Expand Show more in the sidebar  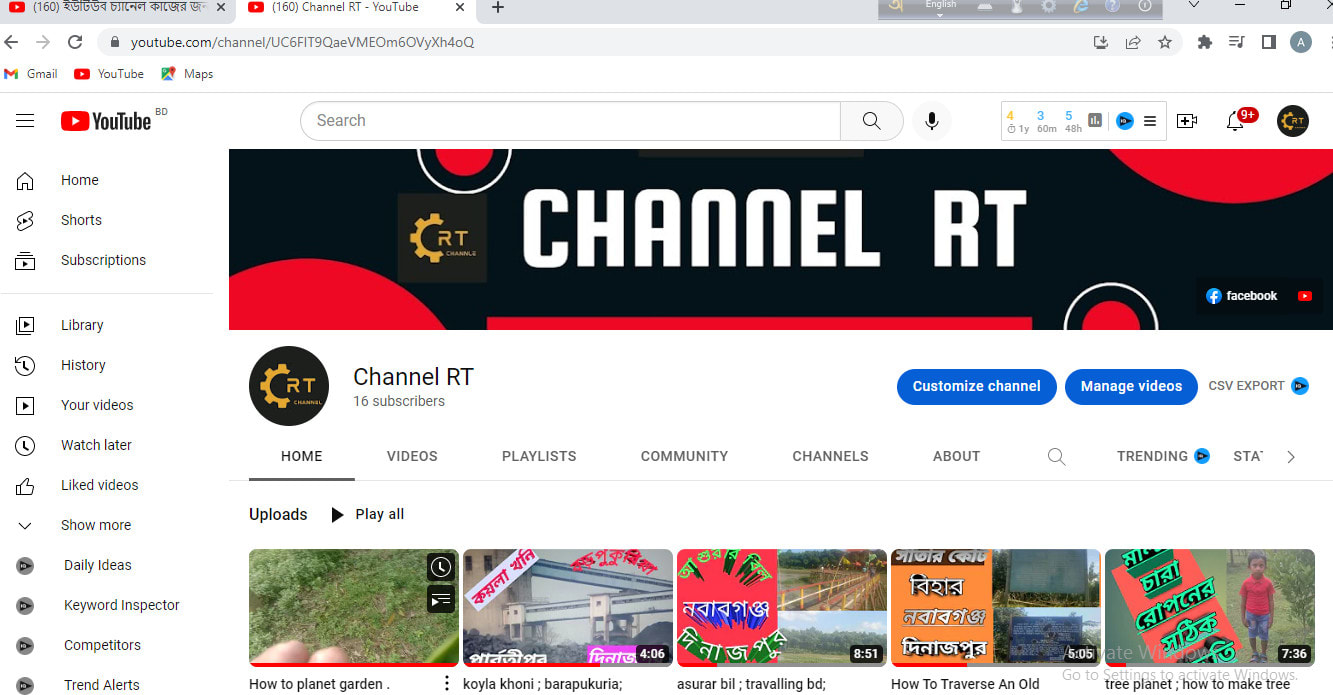[95, 524]
